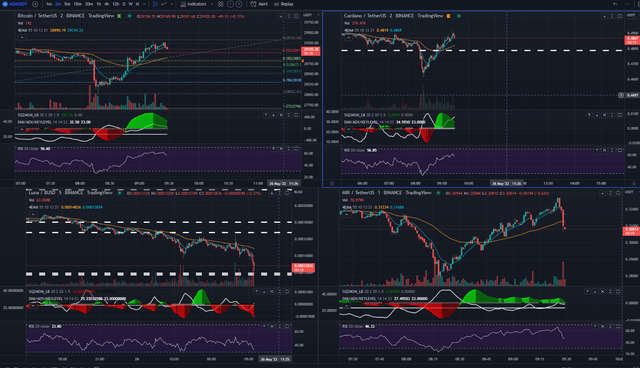Click the undo arrow

click(616, 4)
